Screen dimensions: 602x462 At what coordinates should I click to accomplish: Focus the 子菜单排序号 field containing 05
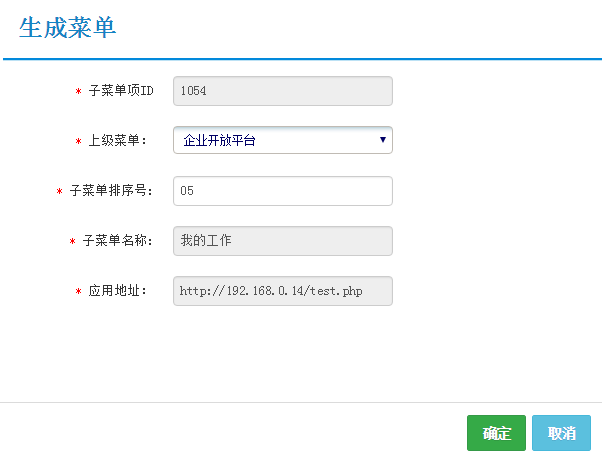pos(282,191)
